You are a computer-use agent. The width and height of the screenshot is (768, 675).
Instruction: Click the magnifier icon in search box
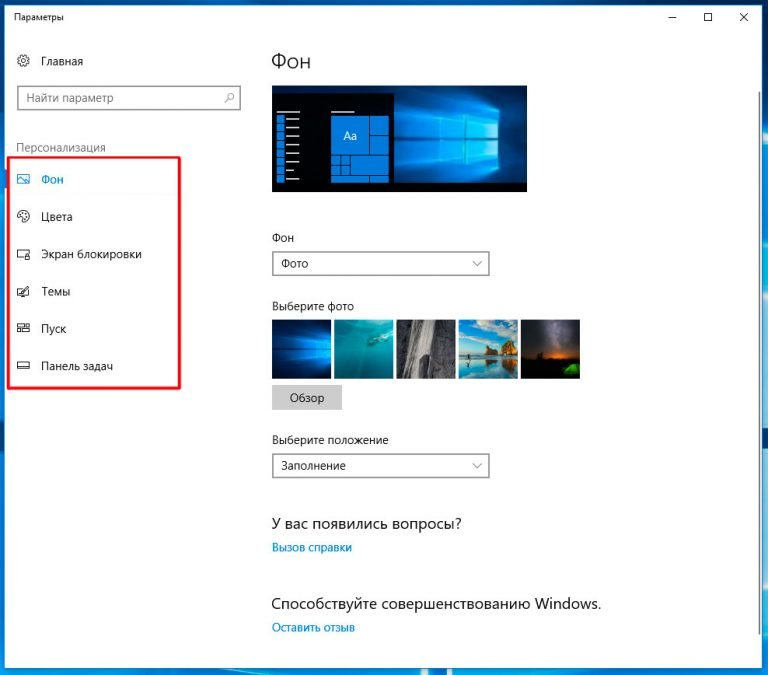[229, 99]
